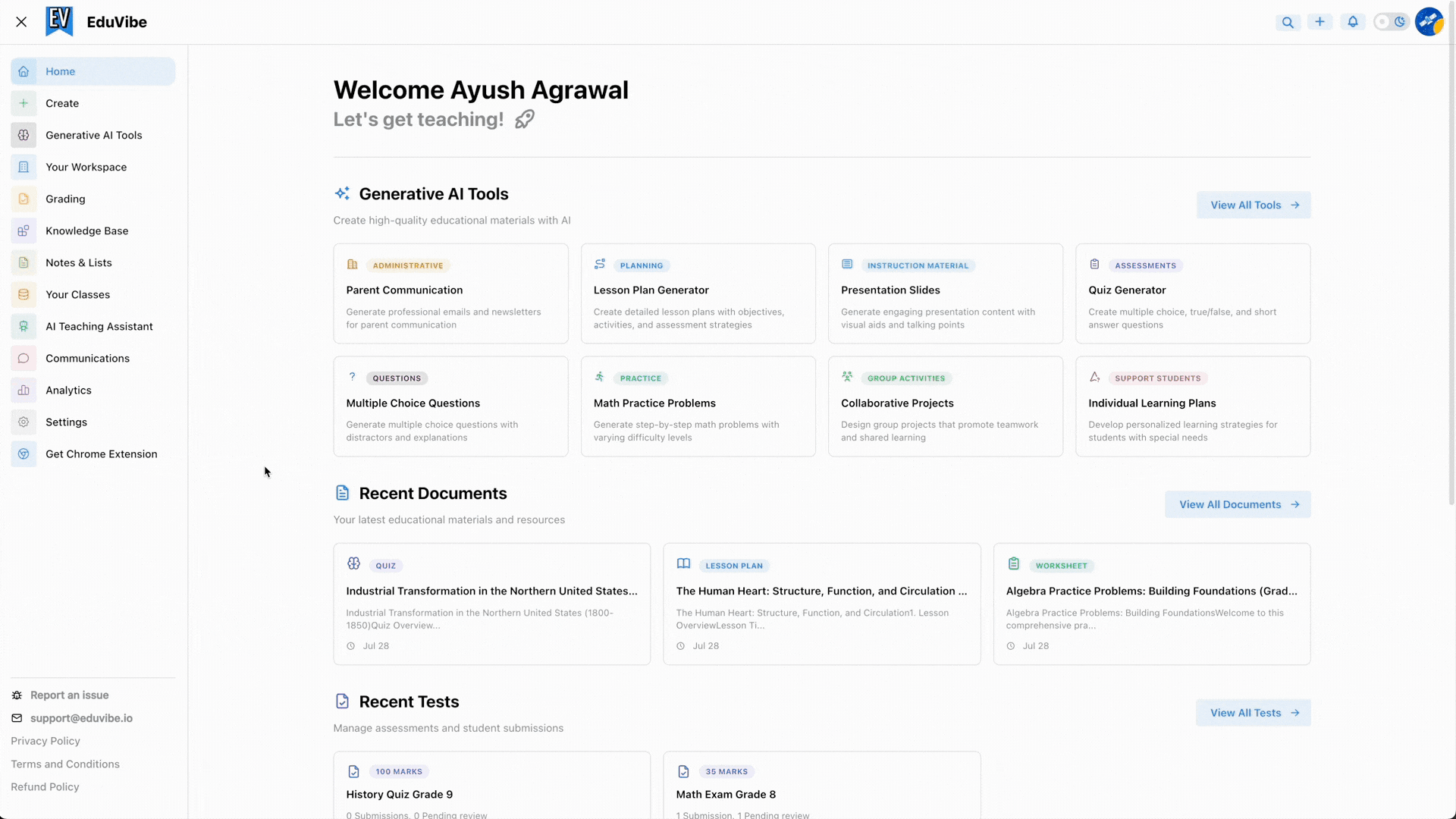Click View All Tools button
The image size is (1456, 819).
coord(1253,205)
